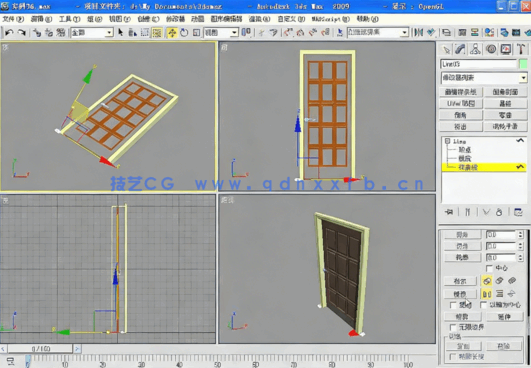The width and height of the screenshot is (531, 368).
Task: Collapse the Line entry in the modifier stack
Action: tap(448, 141)
